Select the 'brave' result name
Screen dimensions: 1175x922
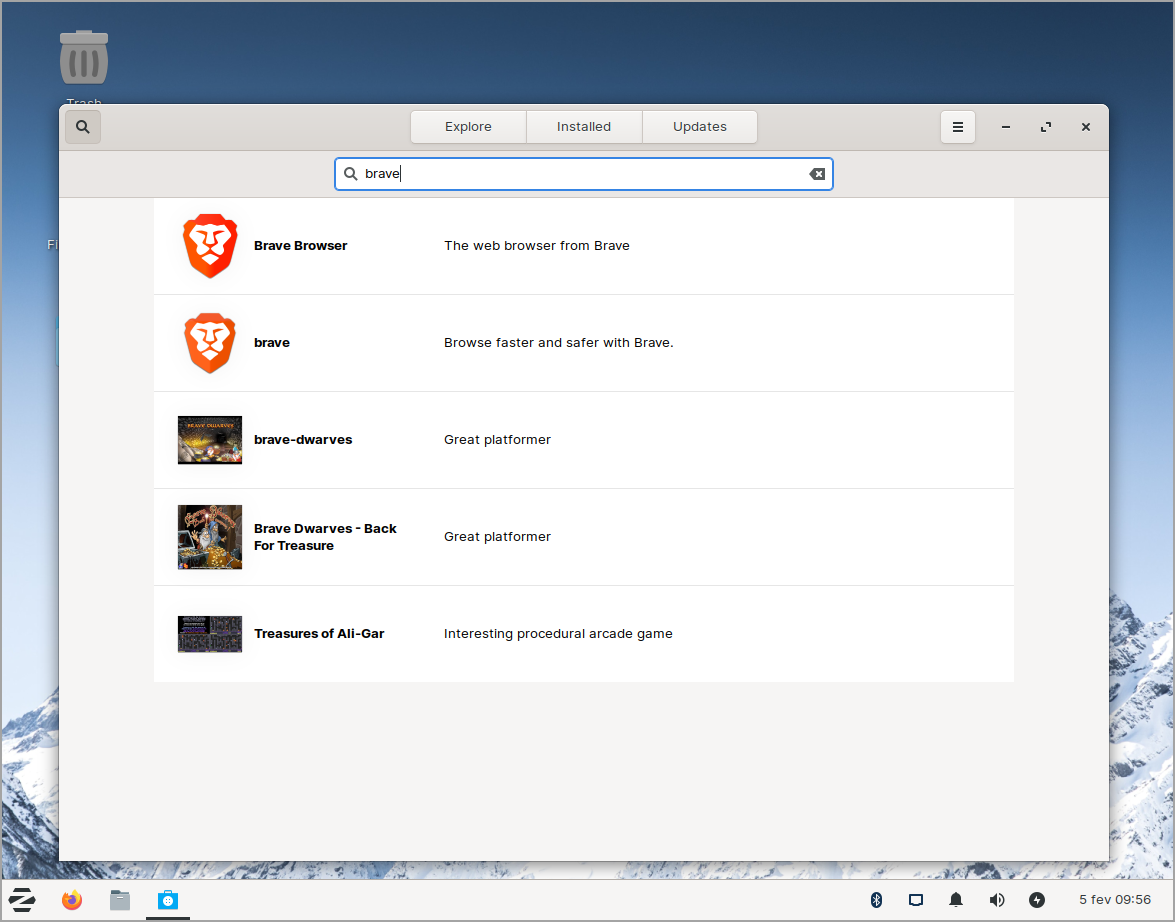click(272, 343)
